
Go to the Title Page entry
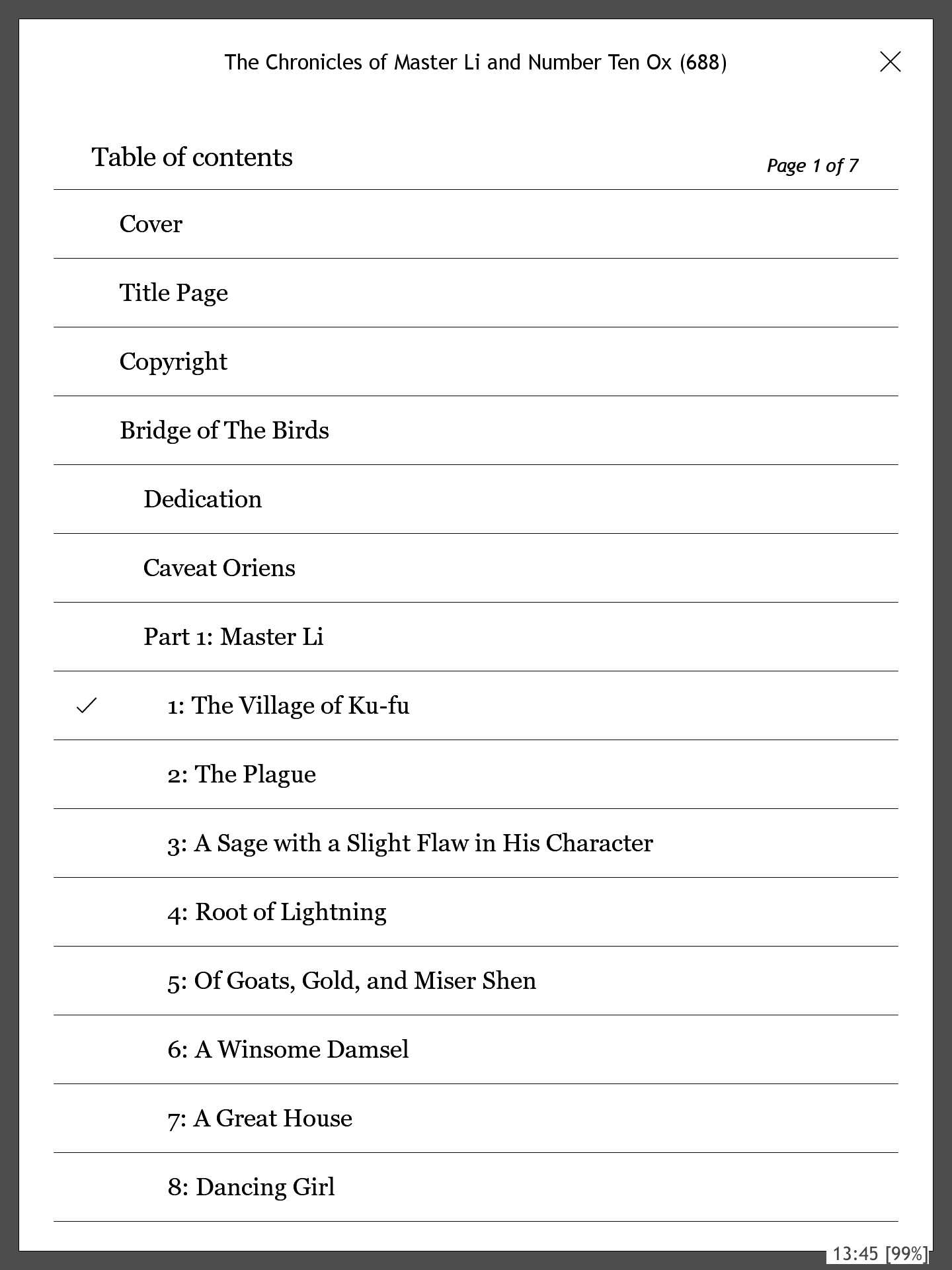click(174, 293)
